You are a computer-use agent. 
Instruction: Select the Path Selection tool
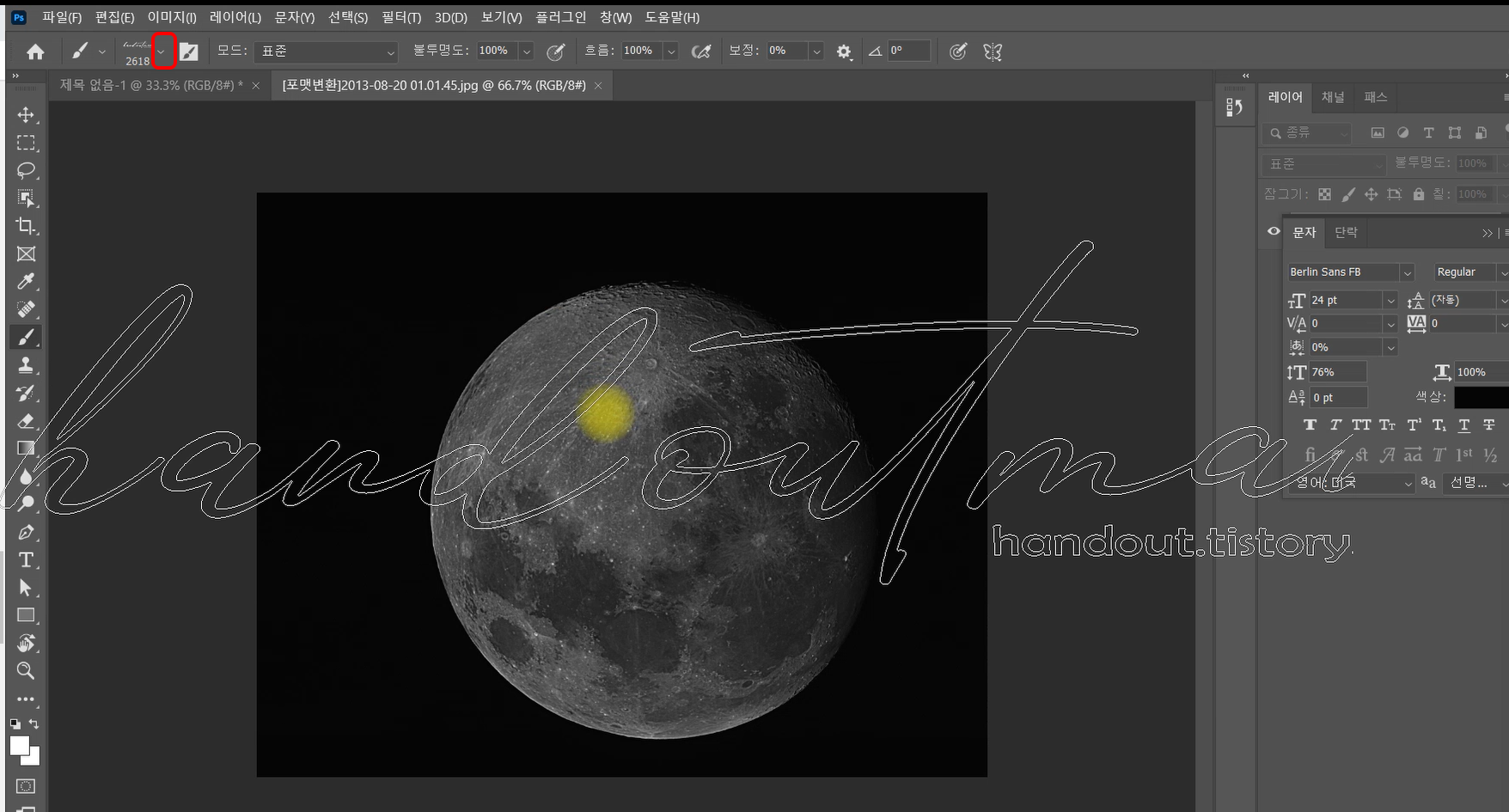(x=26, y=588)
